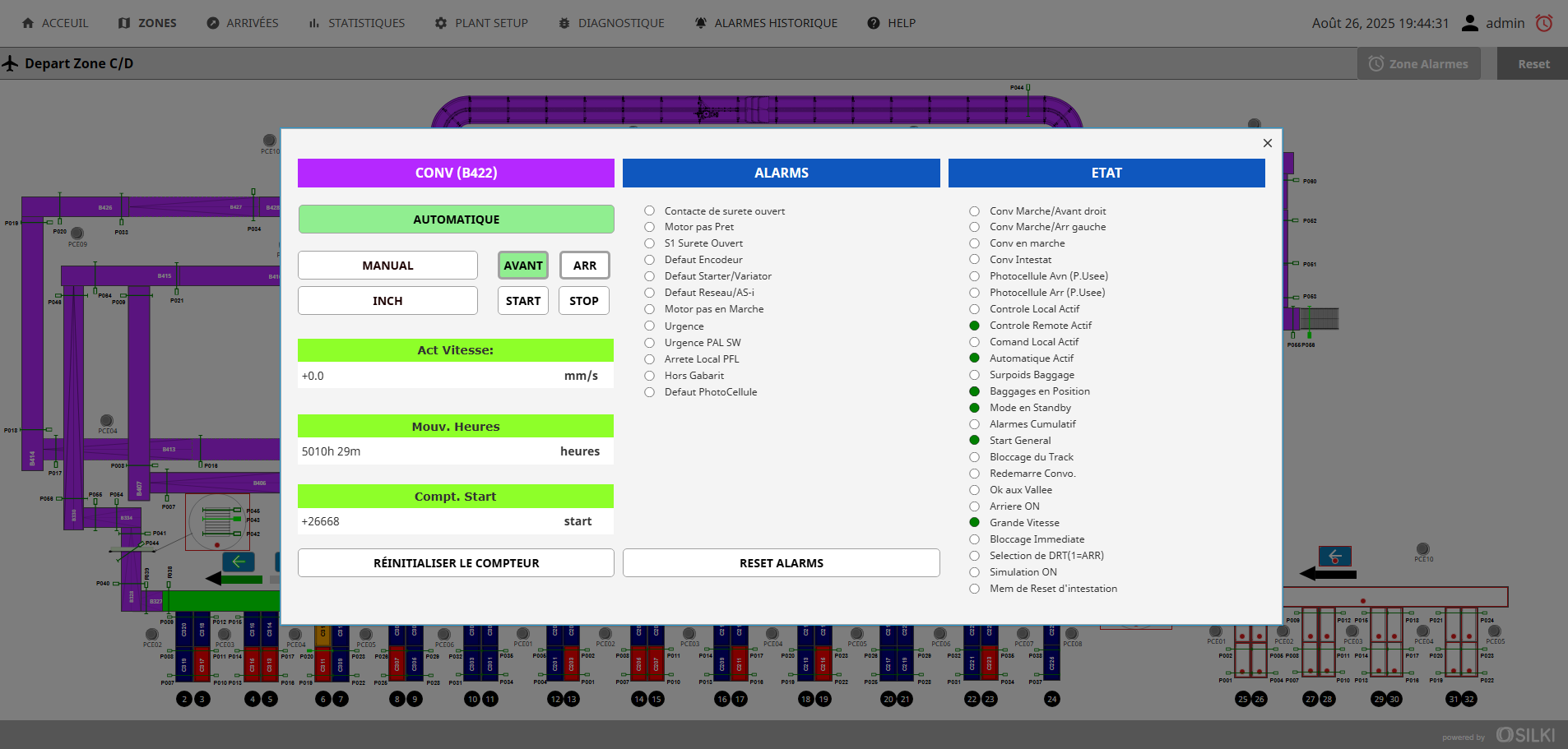Click the bell icon beside ALARMES HISTORIQUE

coord(701,23)
